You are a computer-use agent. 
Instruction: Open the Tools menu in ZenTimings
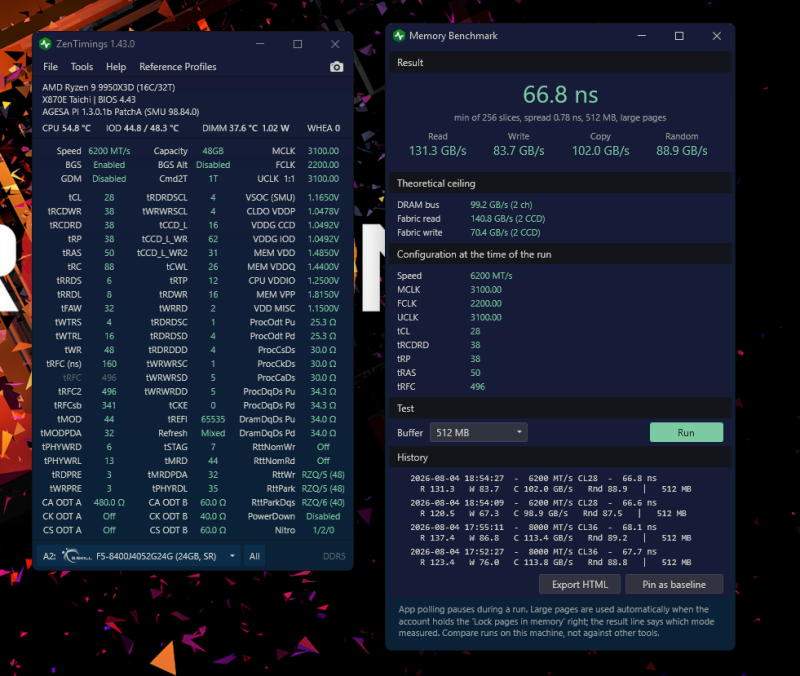(82, 67)
